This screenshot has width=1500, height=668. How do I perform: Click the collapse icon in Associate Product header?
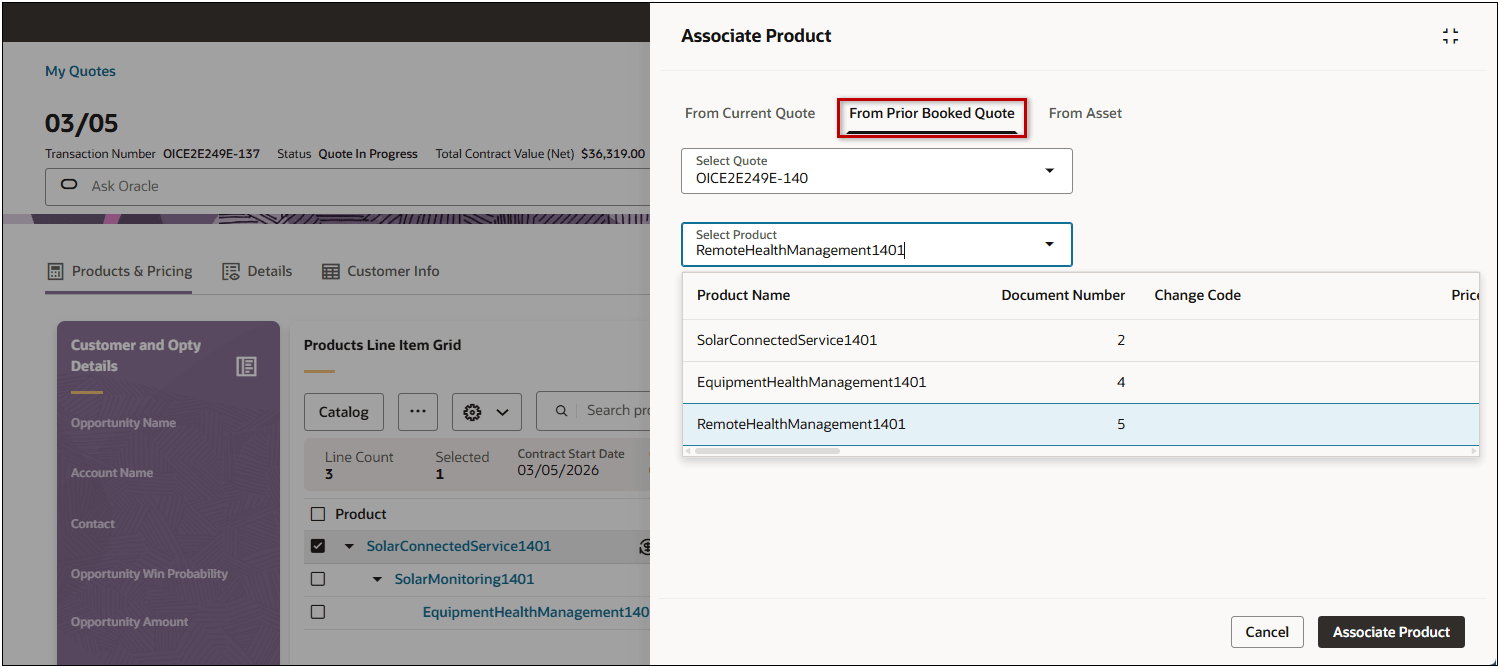[x=1450, y=36]
